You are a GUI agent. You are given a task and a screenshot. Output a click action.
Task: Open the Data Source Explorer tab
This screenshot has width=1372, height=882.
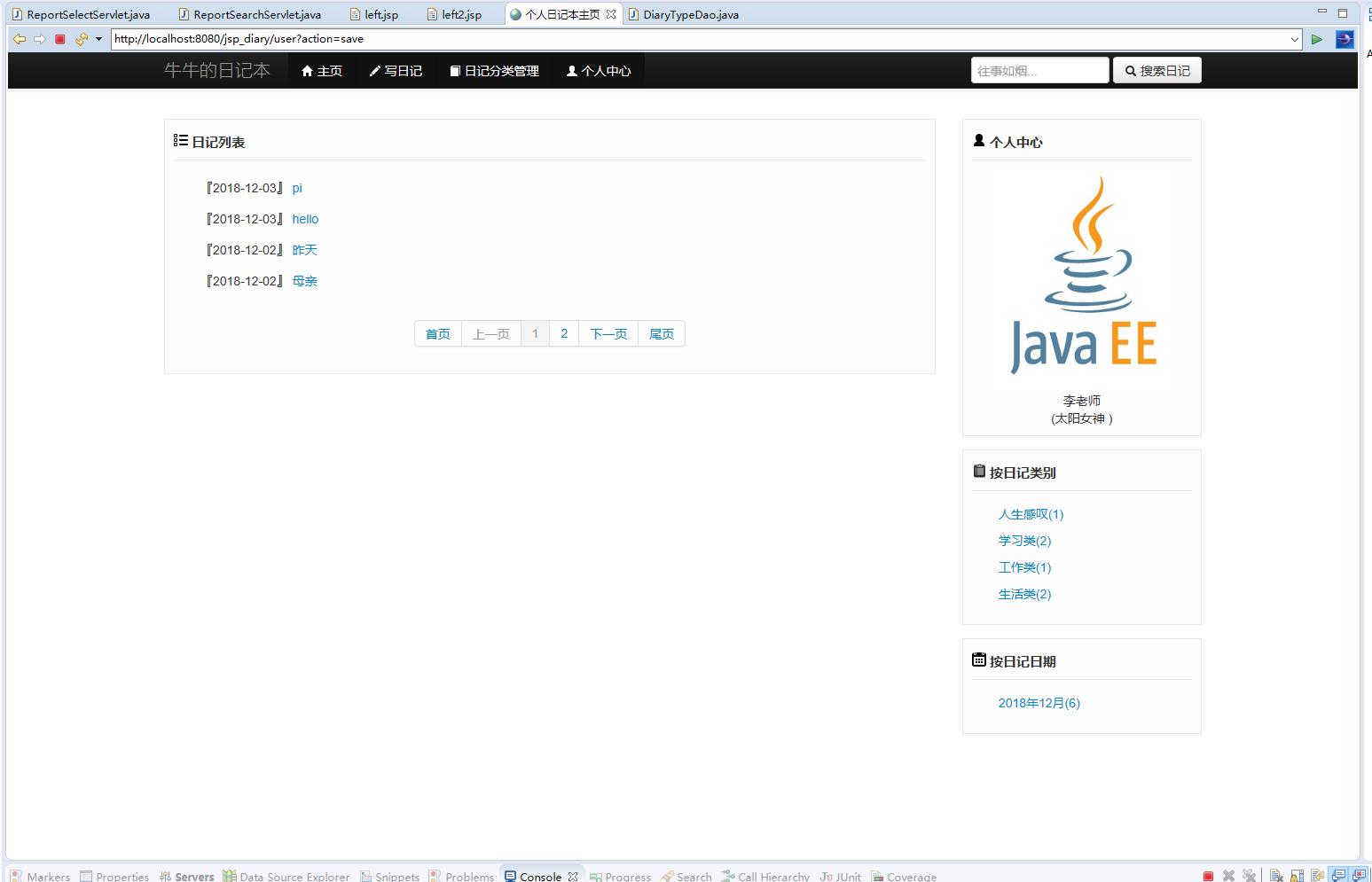click(x=286, y=876)
